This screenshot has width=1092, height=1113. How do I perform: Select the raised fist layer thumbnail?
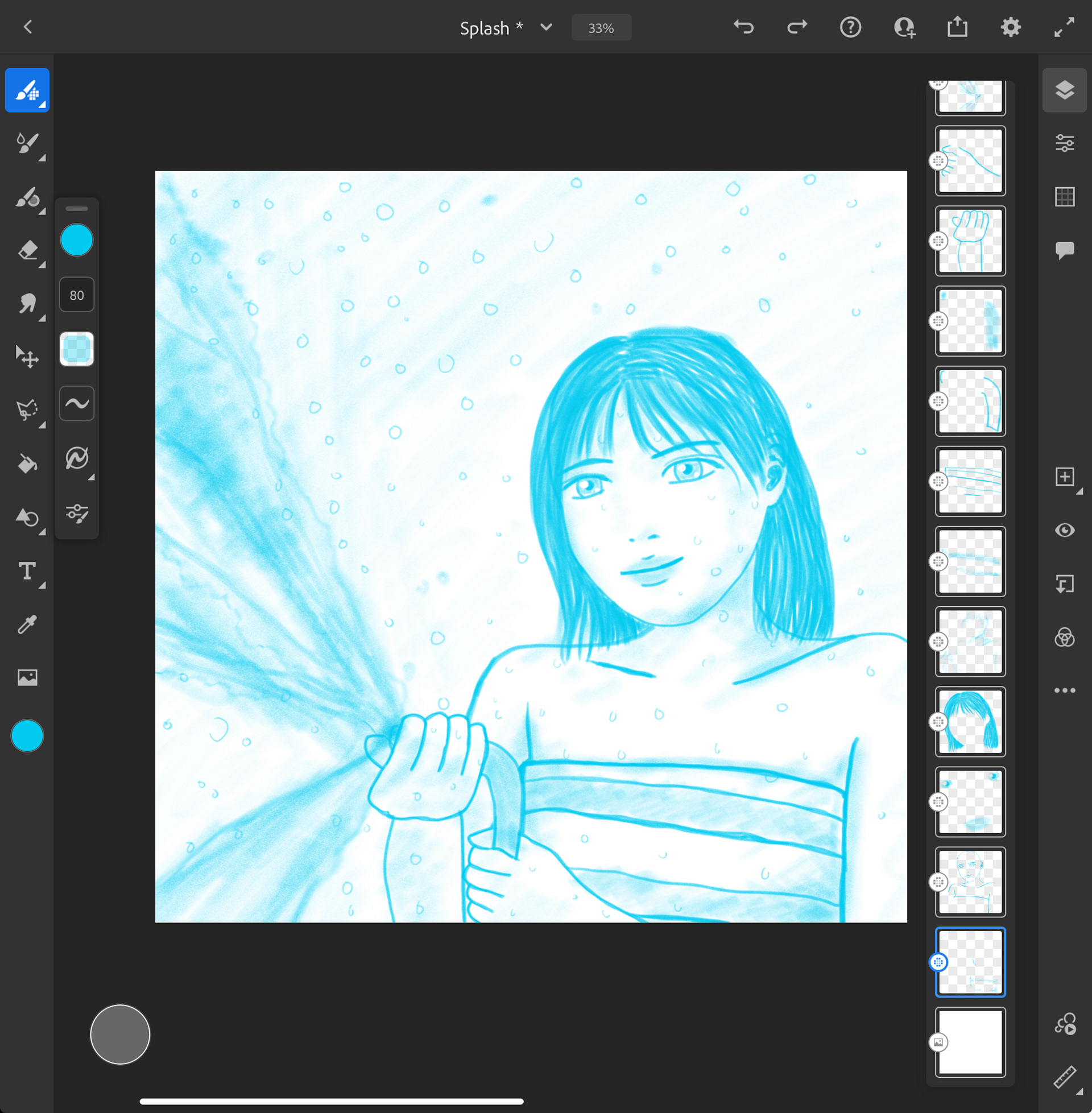(970, 241)
